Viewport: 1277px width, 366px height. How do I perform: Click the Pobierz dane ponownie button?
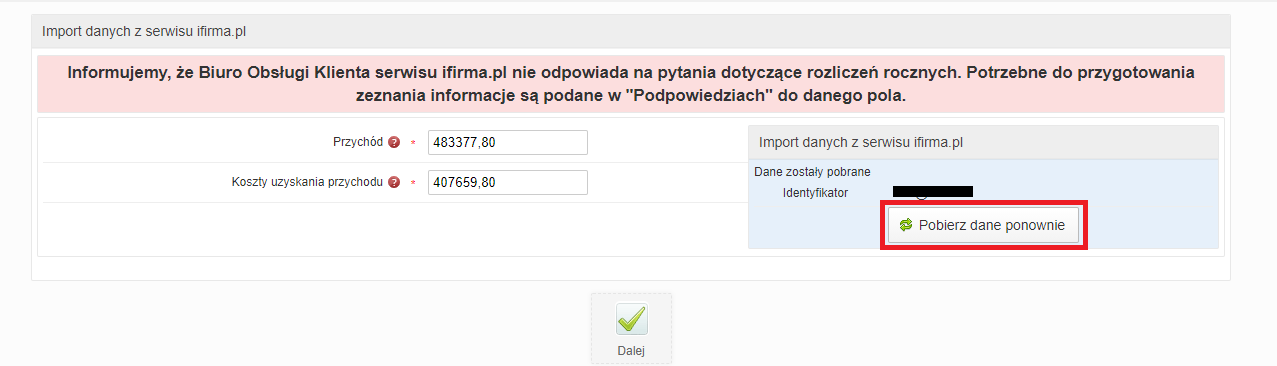click(x=985, y=226)
